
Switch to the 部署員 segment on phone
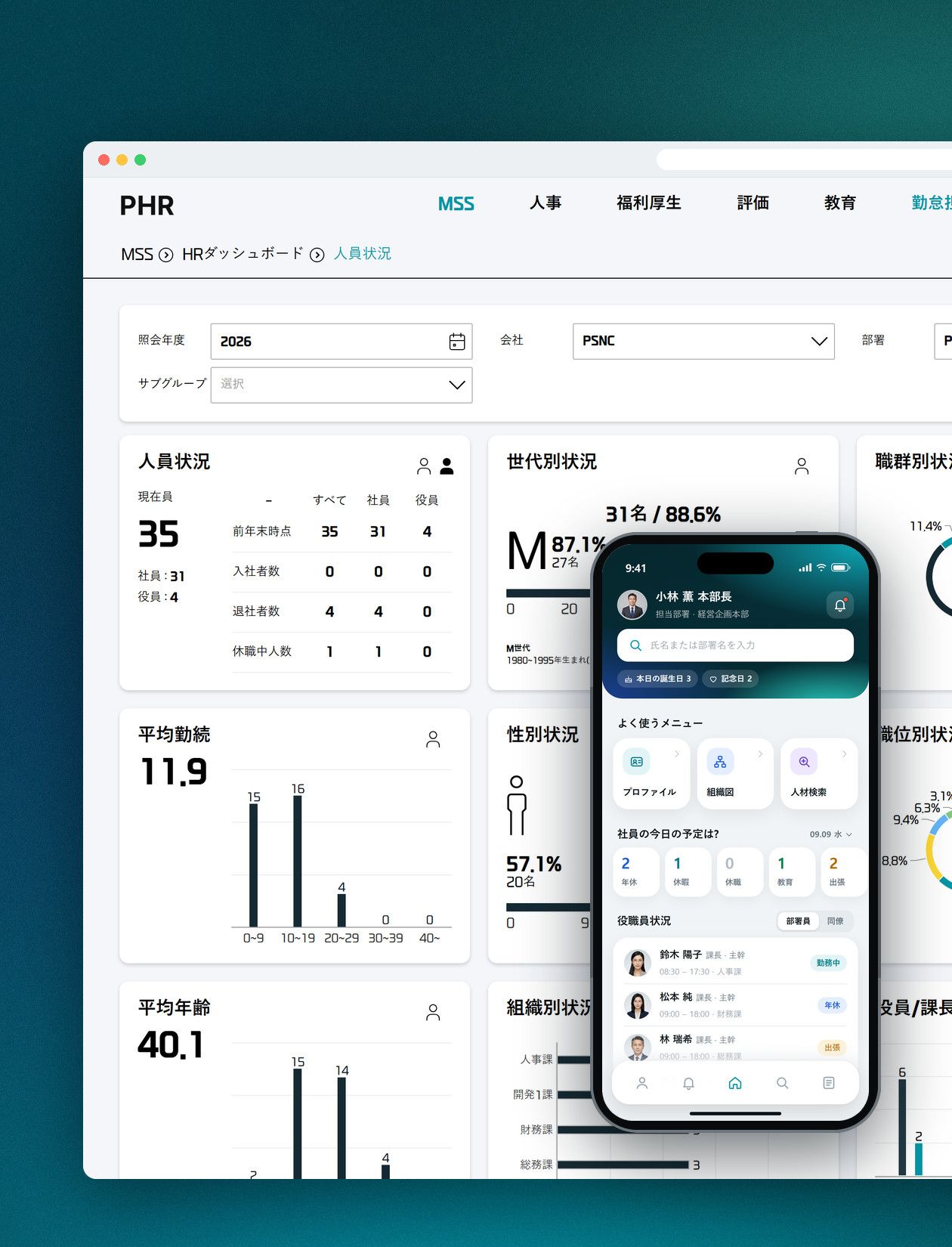tap(798, 921)
